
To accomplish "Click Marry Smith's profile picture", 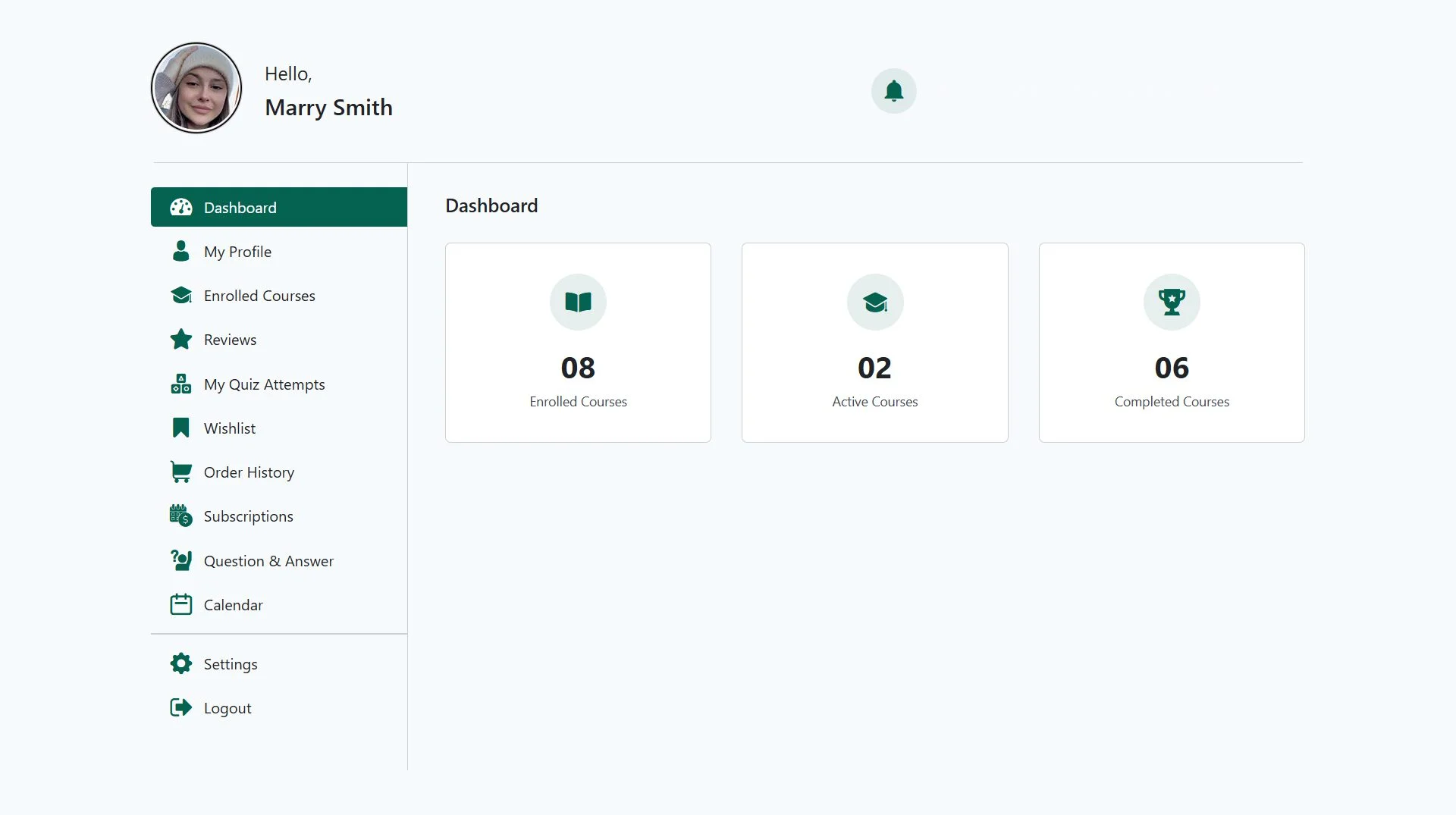I will click(196, 87).
